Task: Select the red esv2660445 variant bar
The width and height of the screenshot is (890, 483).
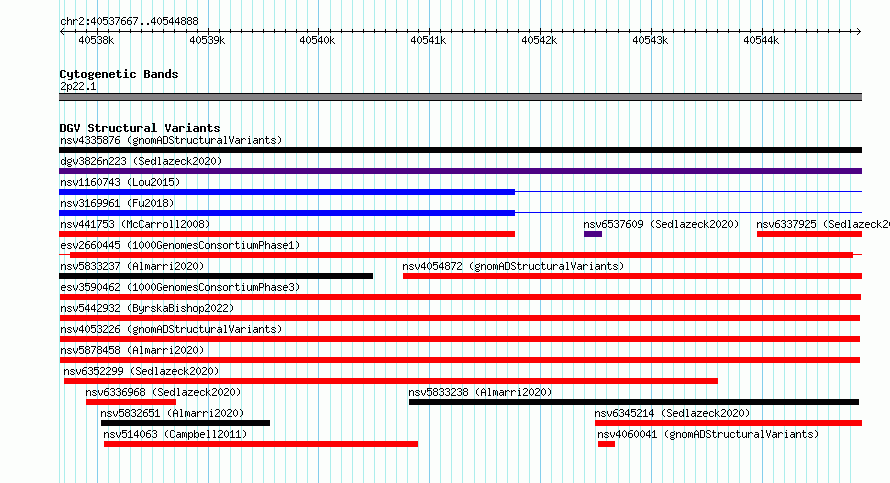Action: 461,255
